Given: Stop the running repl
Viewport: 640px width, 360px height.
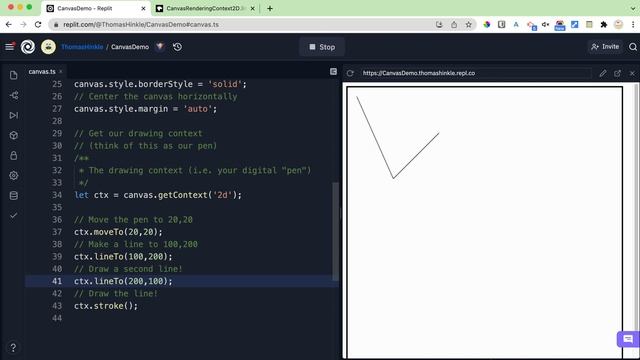Looking at the screenshot, I should pyautogui.click(x=322, y=47).
